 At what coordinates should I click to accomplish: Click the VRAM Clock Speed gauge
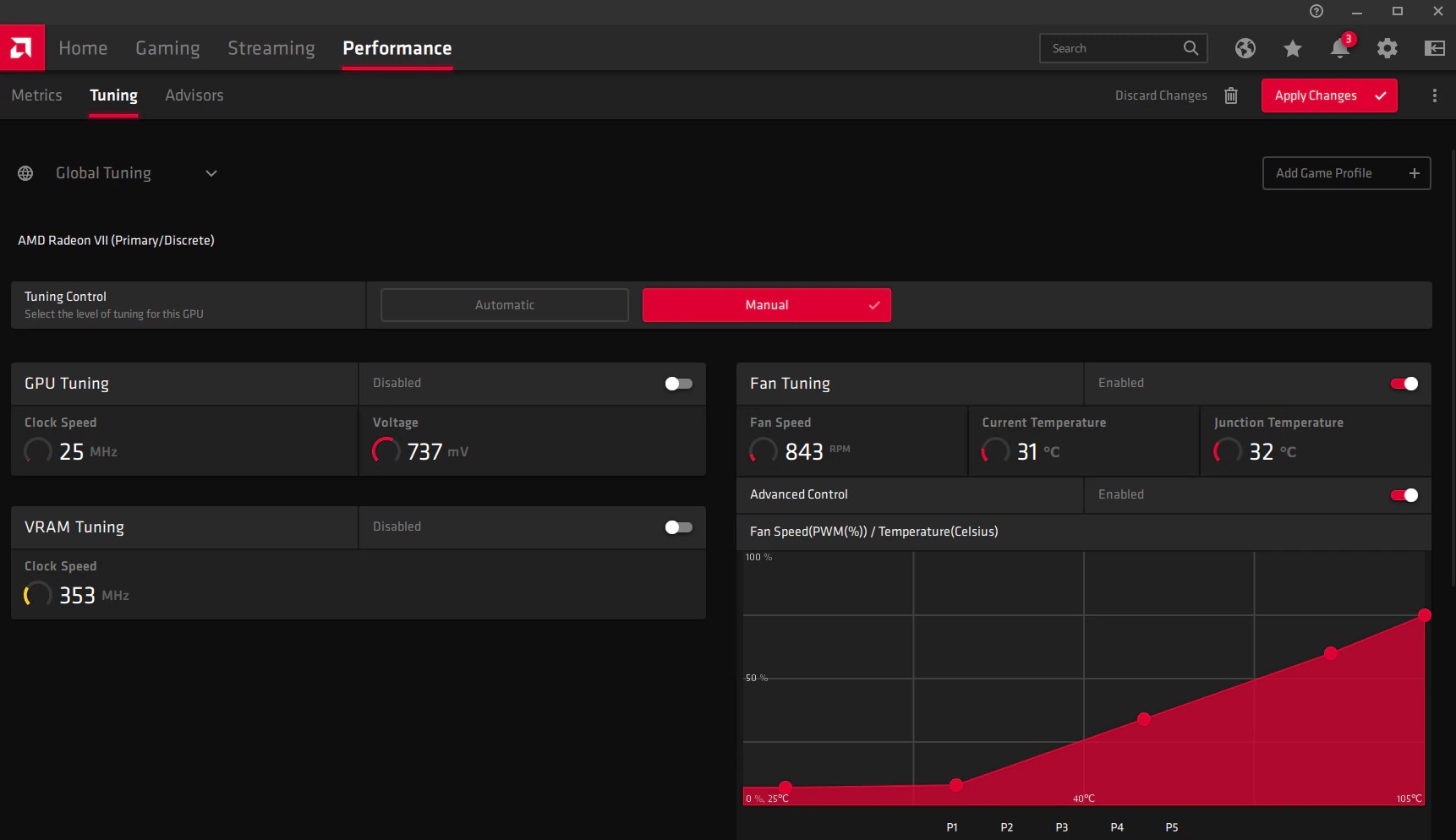coord(37,594)
